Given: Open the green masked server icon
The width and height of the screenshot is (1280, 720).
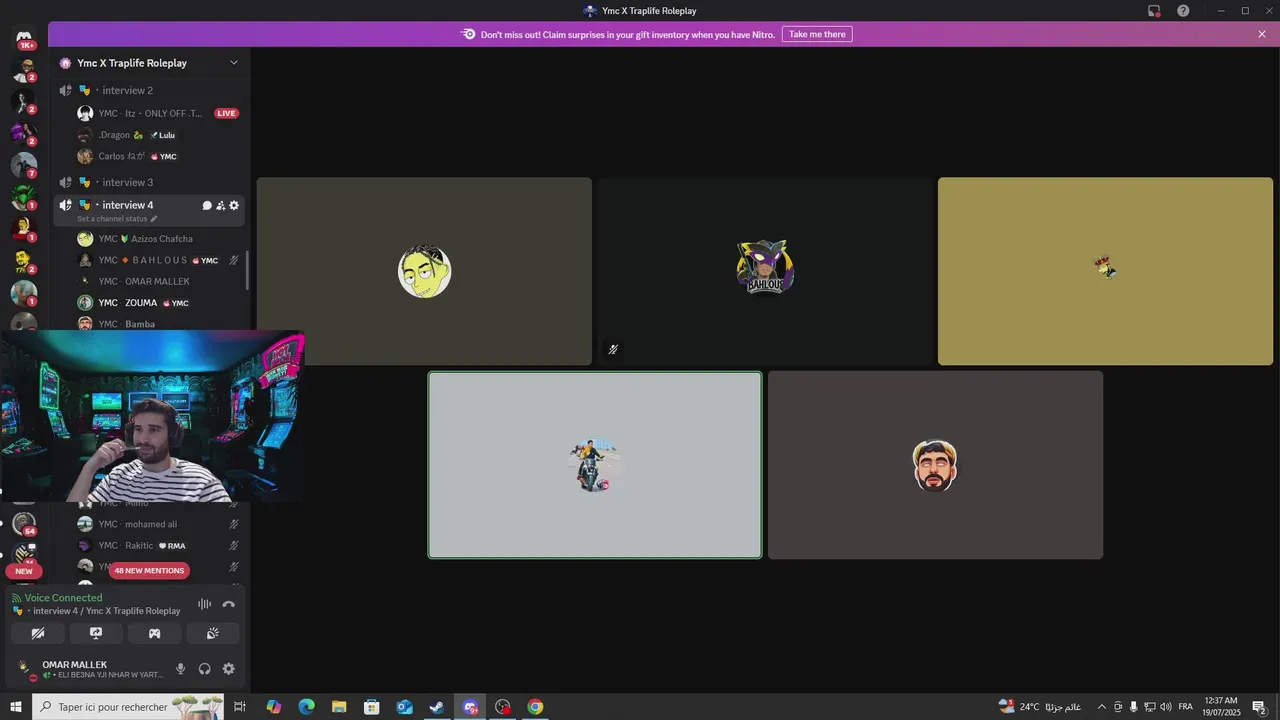Looking at the screenshot, I should tap(24, 197).
